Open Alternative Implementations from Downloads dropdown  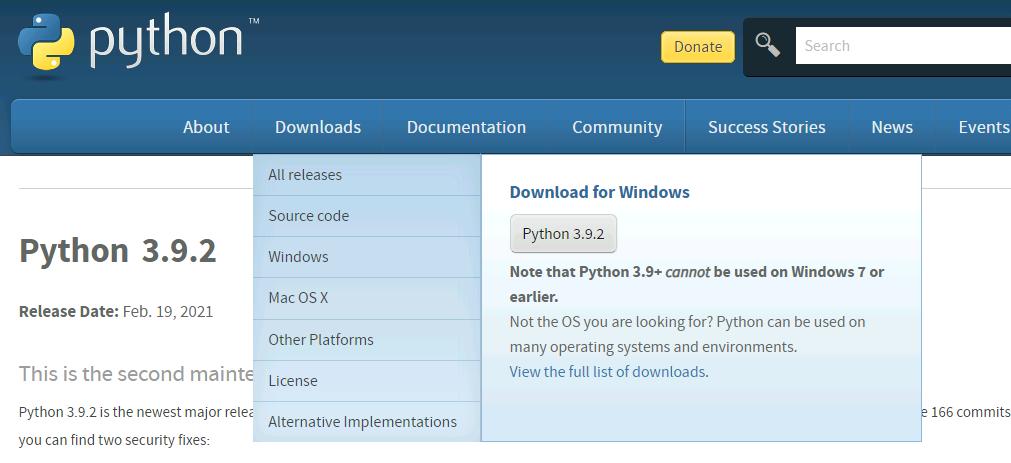coord(367,422)
